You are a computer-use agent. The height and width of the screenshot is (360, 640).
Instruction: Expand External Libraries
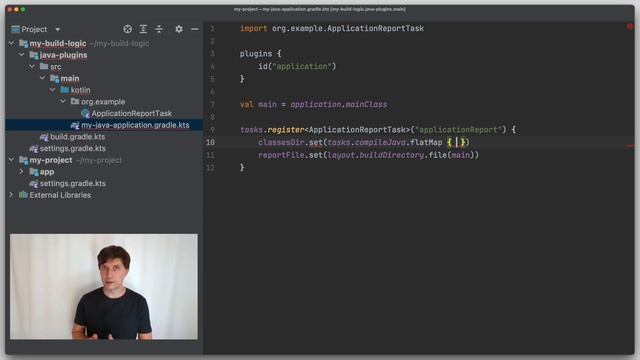coord(11,195)
